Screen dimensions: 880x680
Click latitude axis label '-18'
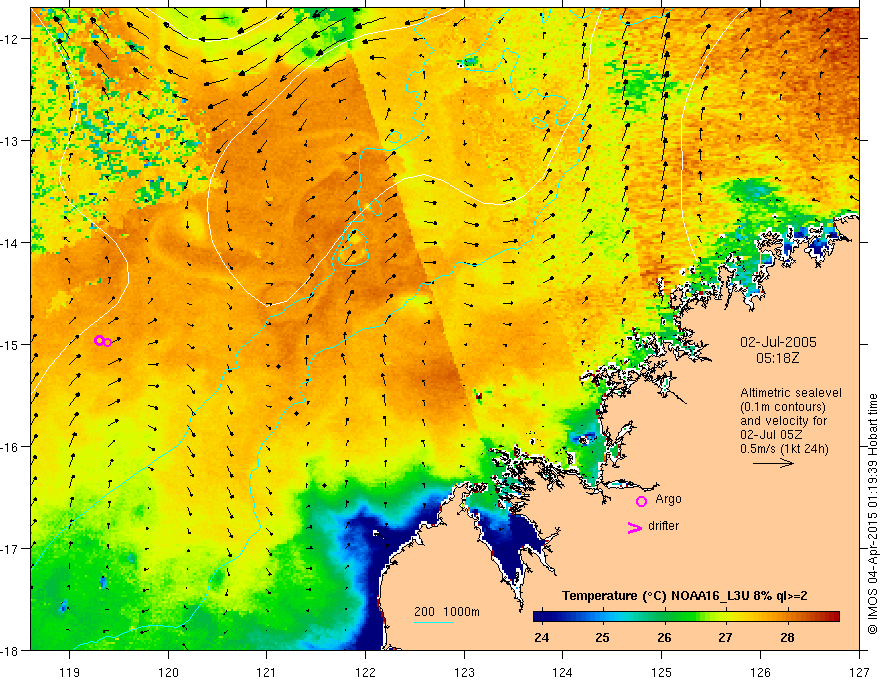[x=10, y=651]
